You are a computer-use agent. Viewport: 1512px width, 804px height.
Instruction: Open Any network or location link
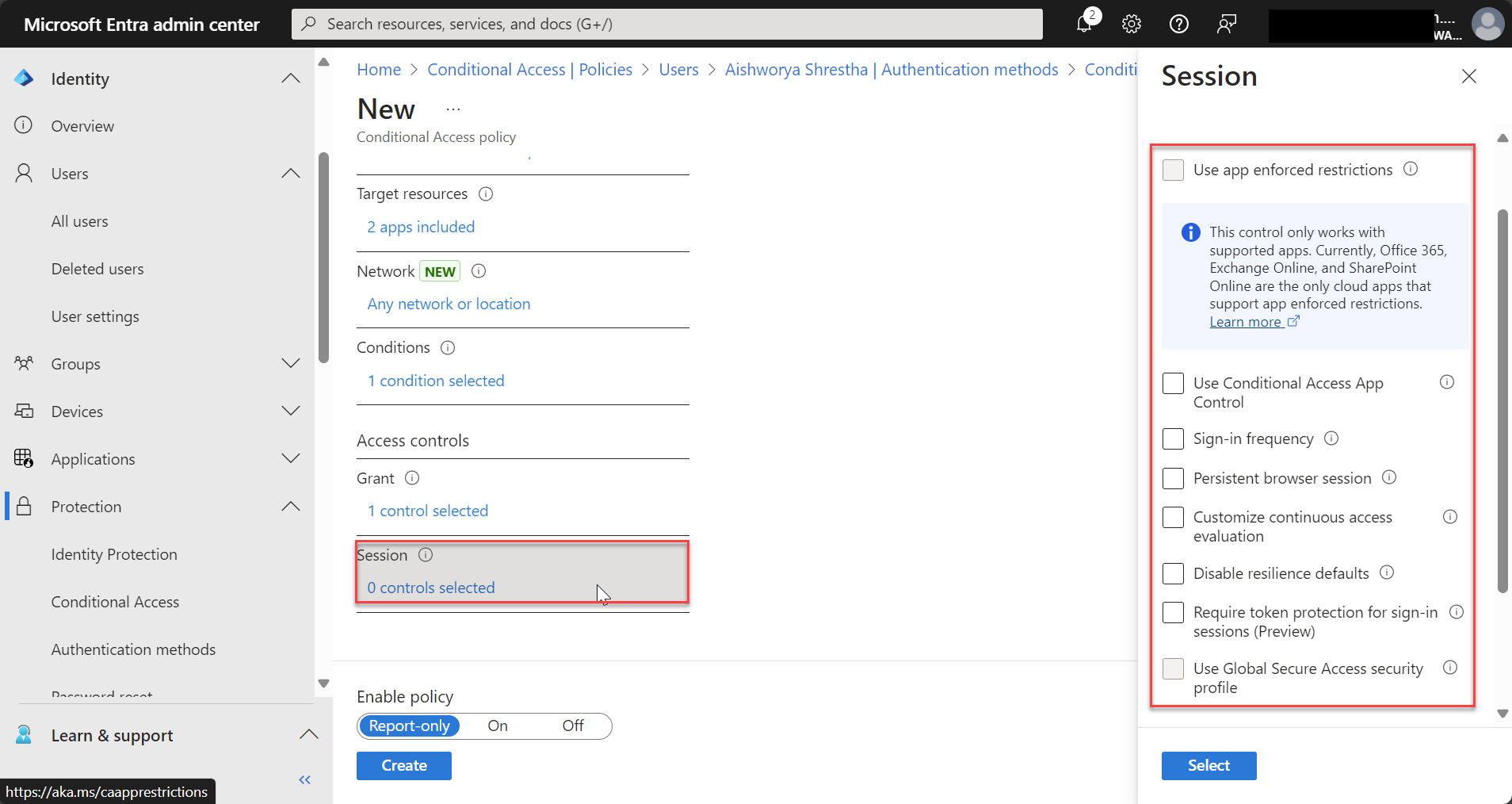pyautogui.click(x=449, y=304)
